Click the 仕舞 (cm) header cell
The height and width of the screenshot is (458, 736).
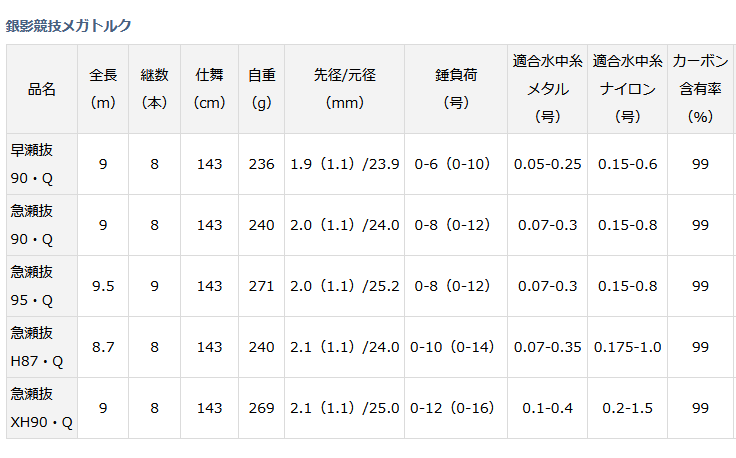209,89
